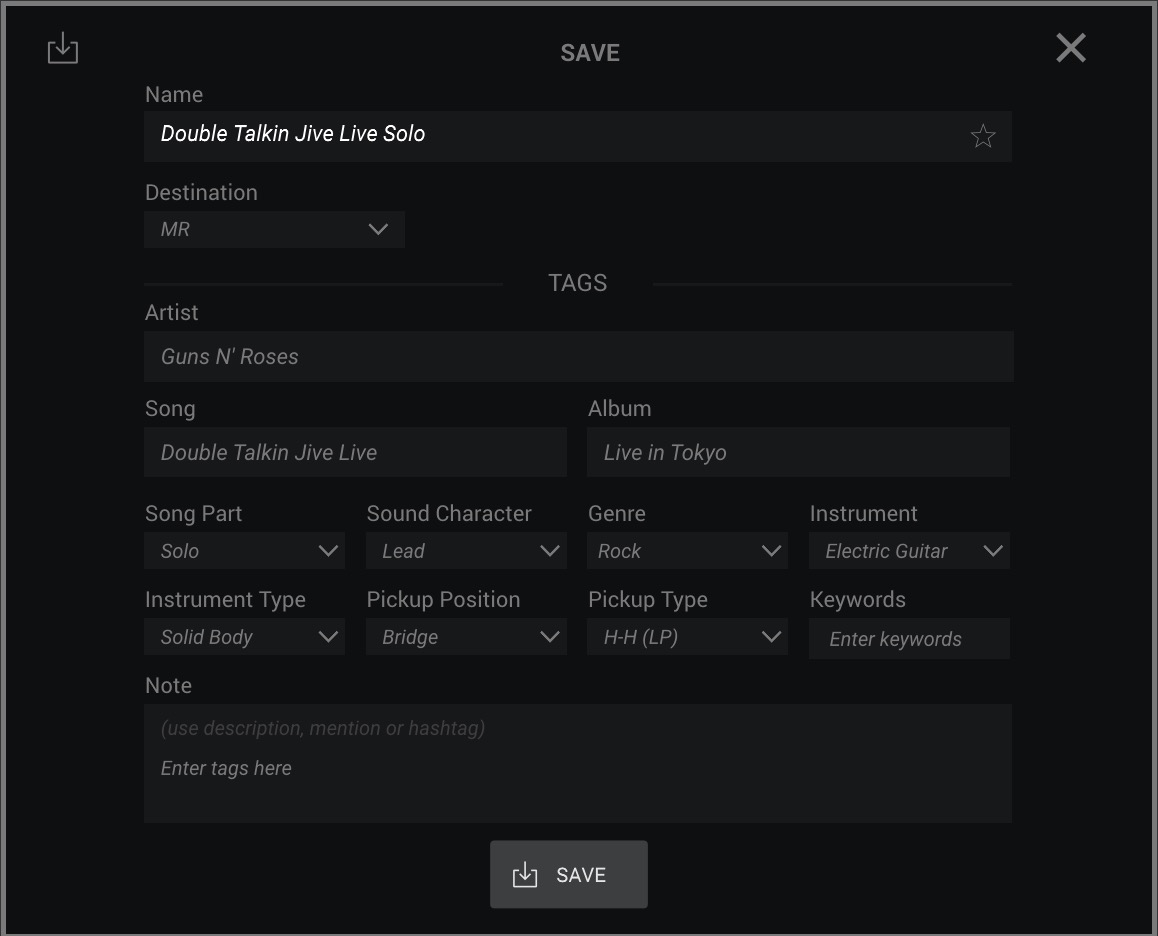Click the SAVE button at the bottom

569,875
